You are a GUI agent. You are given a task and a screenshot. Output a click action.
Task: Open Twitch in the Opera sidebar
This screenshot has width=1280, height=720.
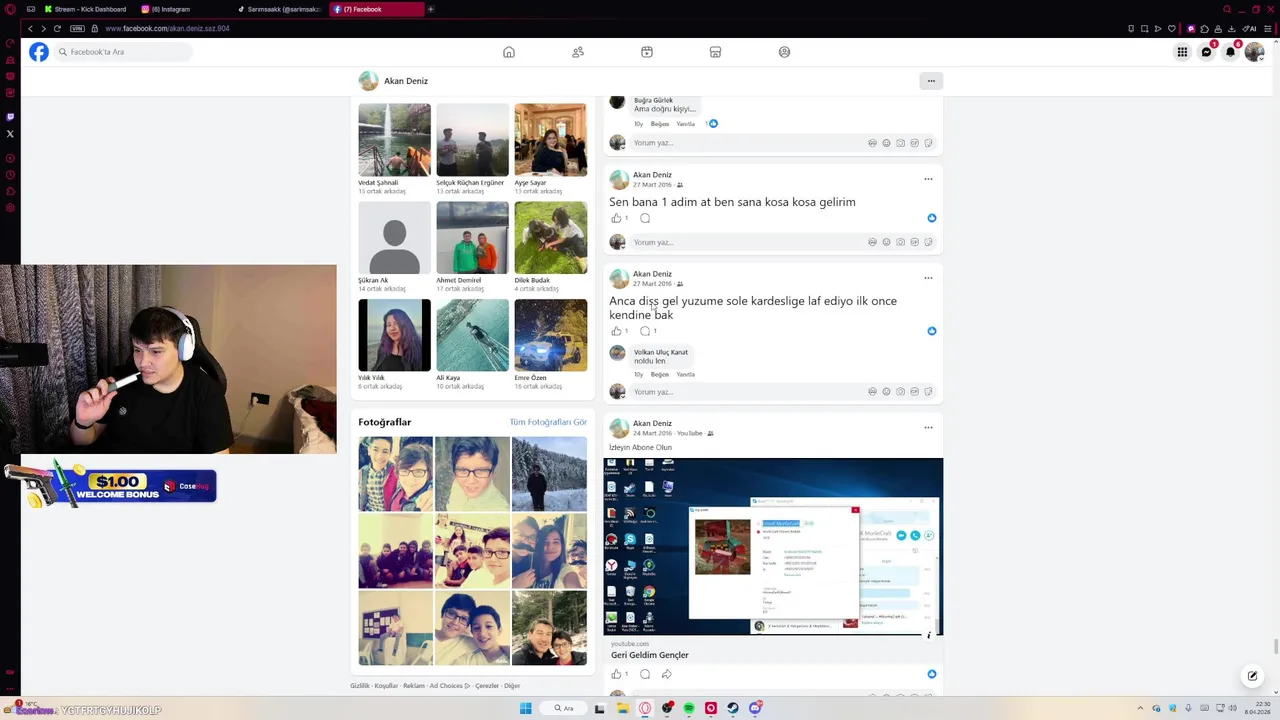pos(10,117)
